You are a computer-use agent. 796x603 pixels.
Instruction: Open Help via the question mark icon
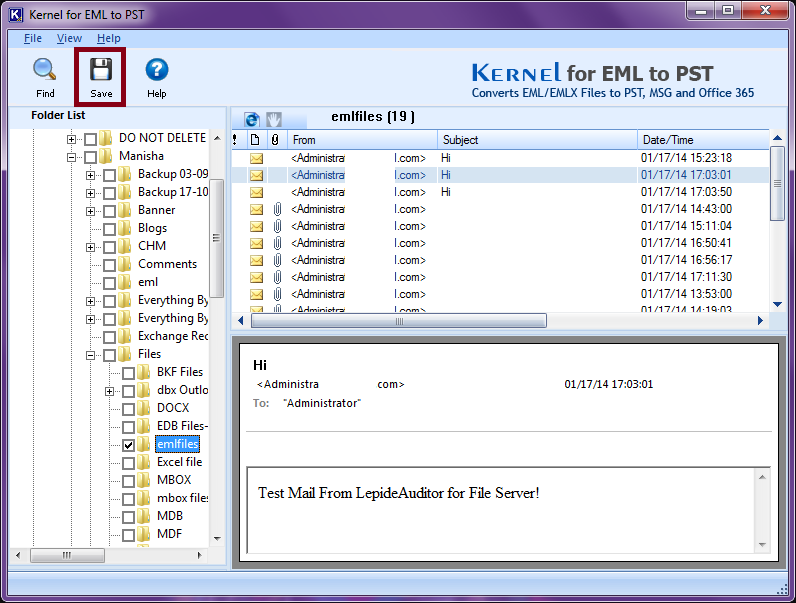(157, 70)
